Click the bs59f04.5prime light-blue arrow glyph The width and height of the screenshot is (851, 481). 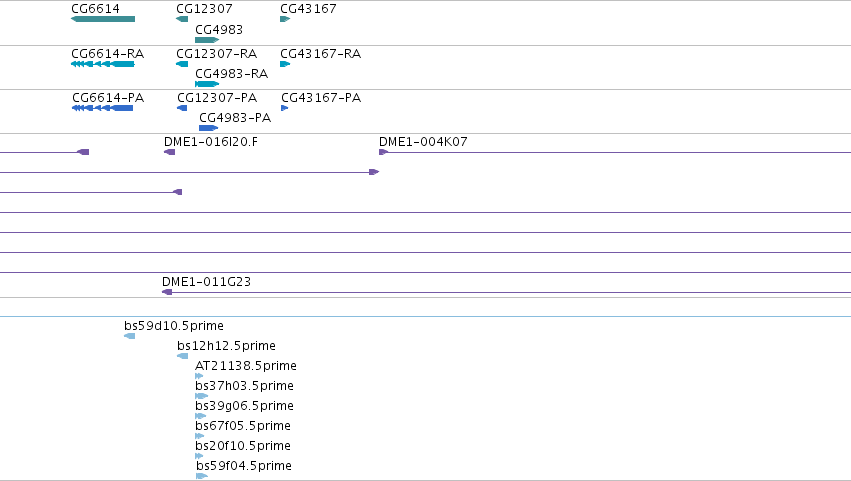202,476
